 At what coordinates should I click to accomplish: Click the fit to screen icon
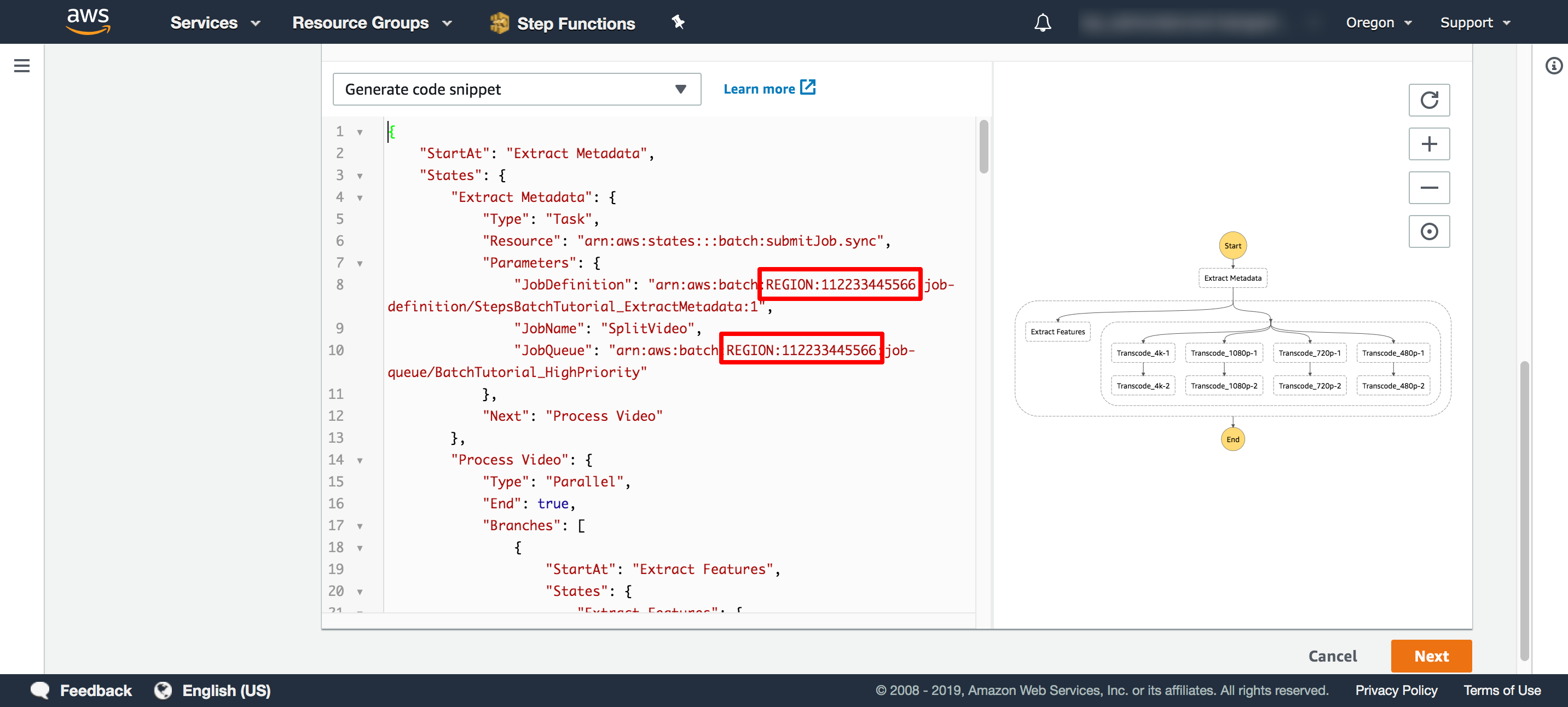1430,230
